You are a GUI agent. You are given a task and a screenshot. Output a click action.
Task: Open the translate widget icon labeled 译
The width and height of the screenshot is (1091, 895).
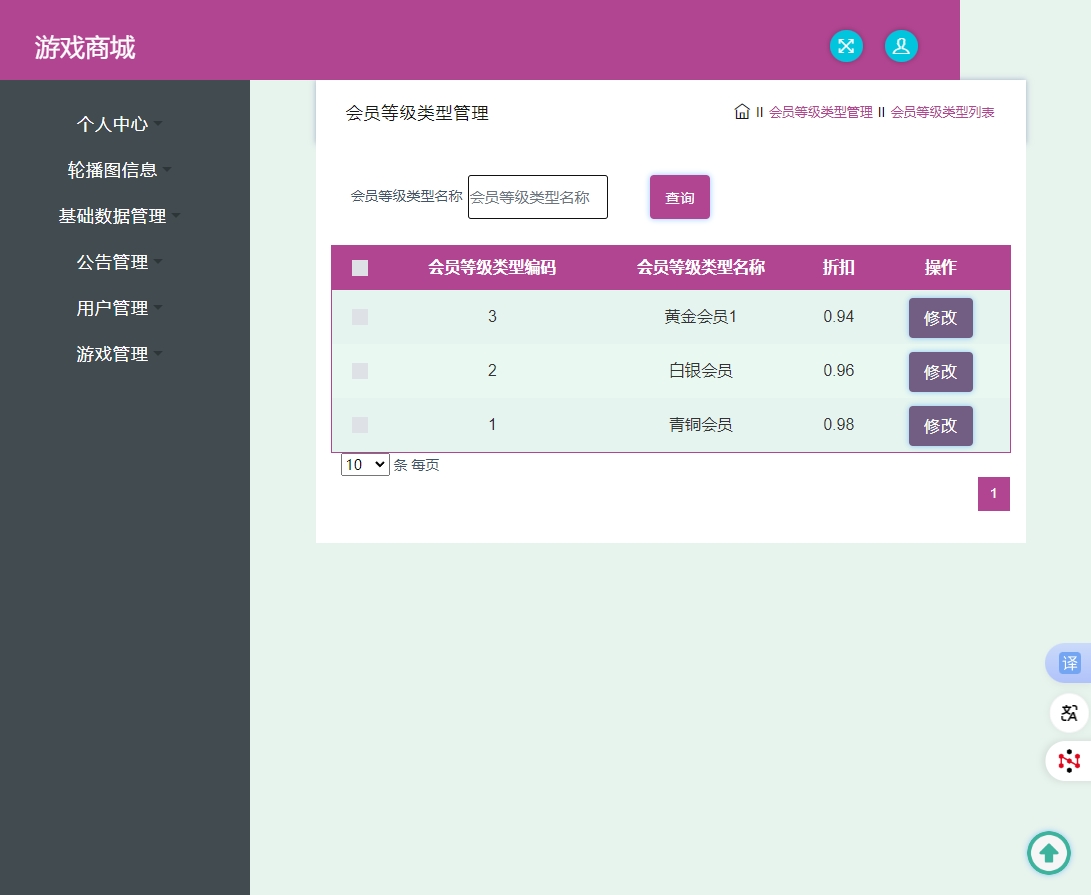pyautogui.click(x=1069, y=663)
